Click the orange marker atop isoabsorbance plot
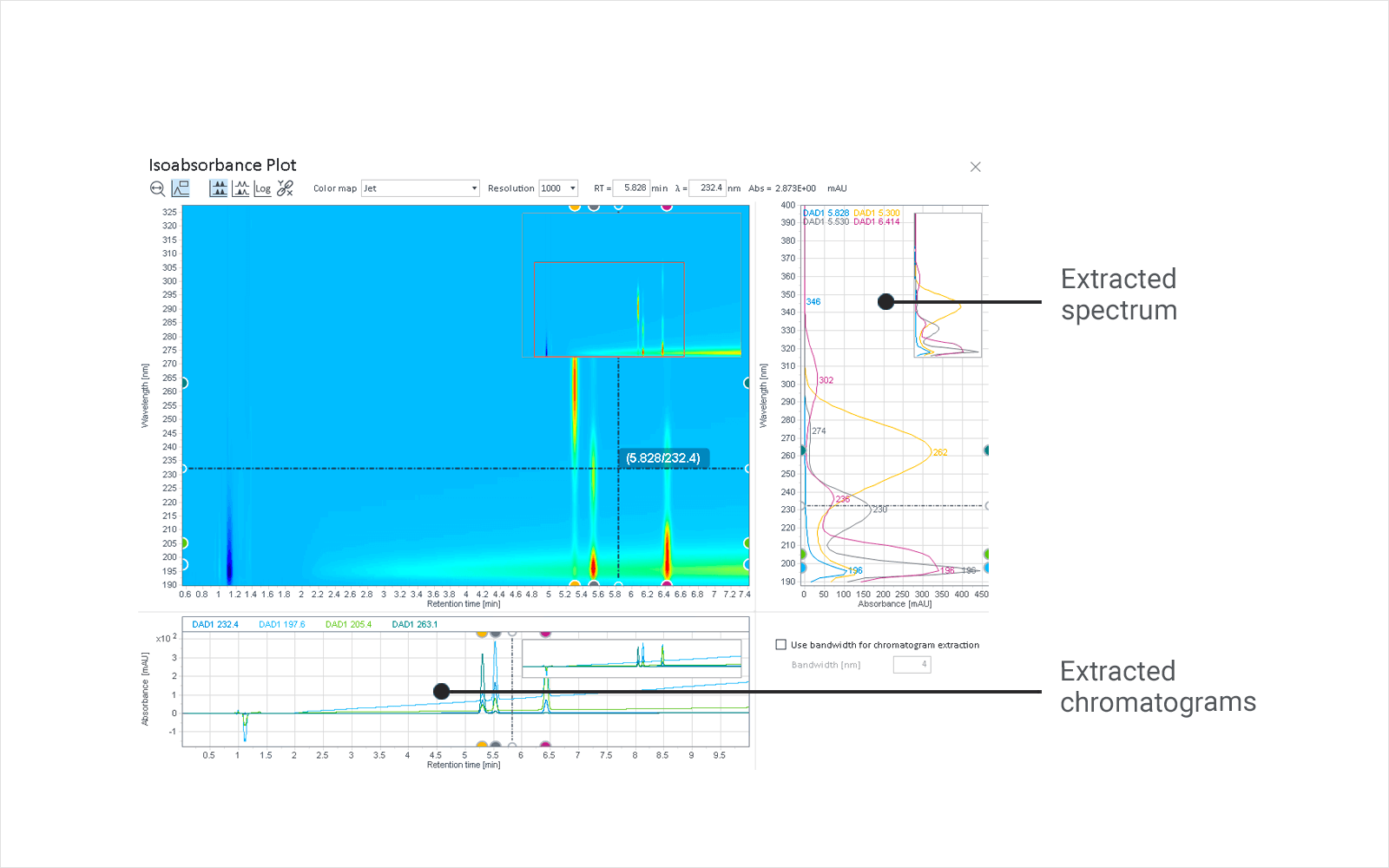The image size is (1389, 868). [x=575, y=207]
